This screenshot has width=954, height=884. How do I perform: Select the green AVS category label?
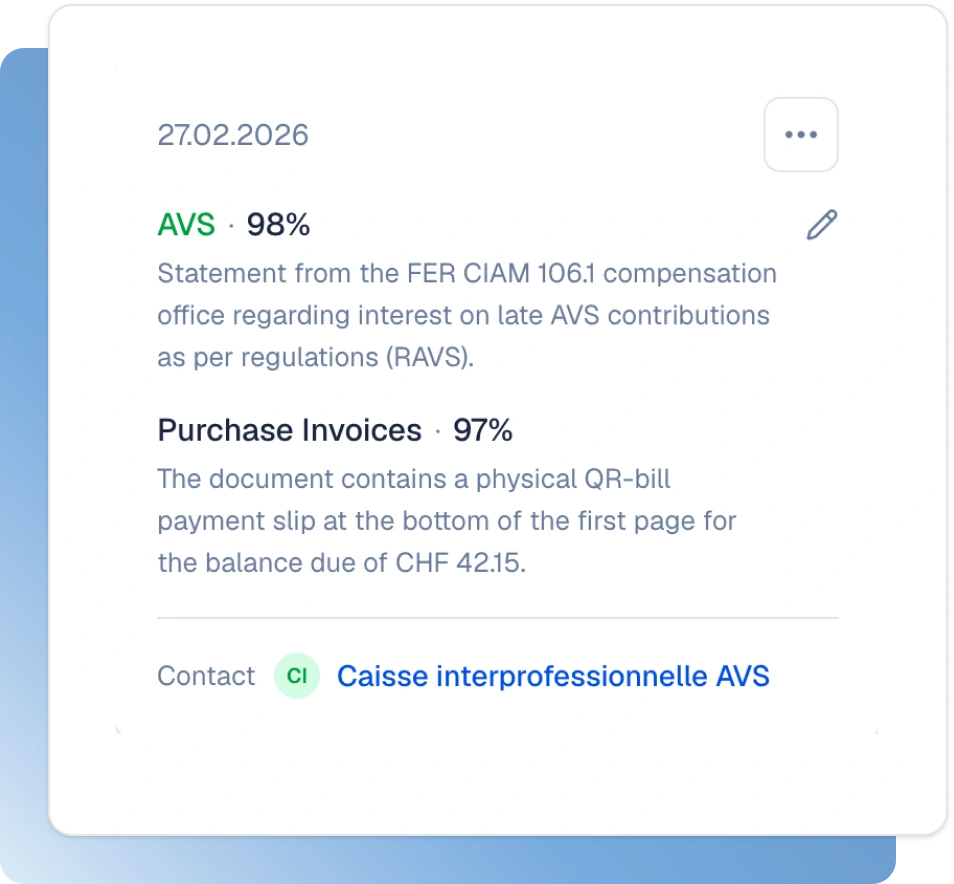pos(186,224)
